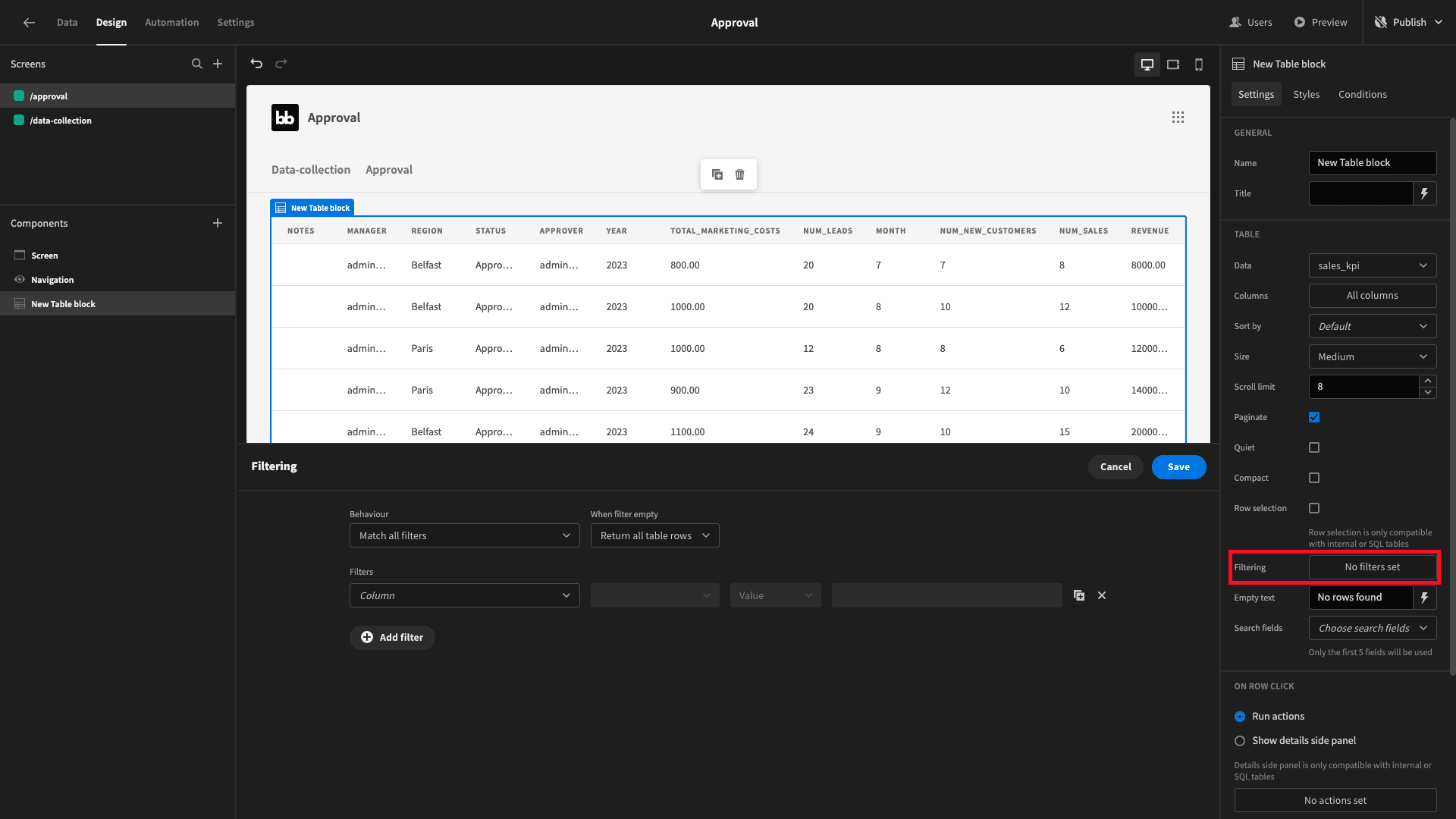Click lightning binding icon for Empty text

tap(1425, 598)
